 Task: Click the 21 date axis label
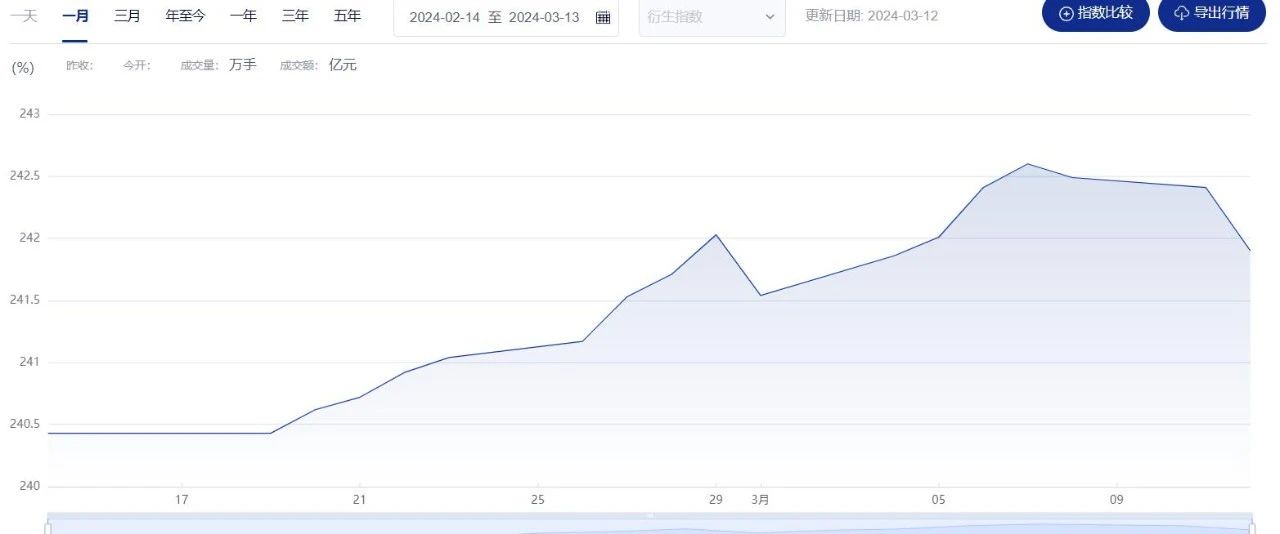[360, 499]
